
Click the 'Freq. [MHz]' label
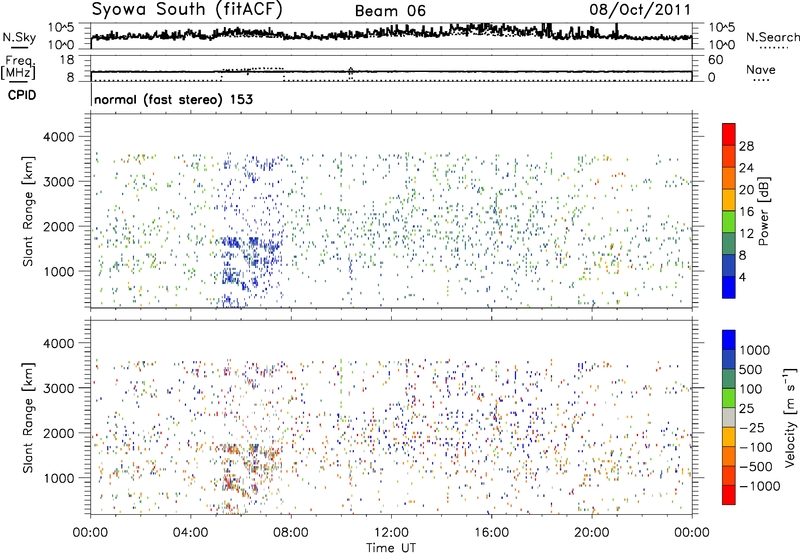point(18,67)
